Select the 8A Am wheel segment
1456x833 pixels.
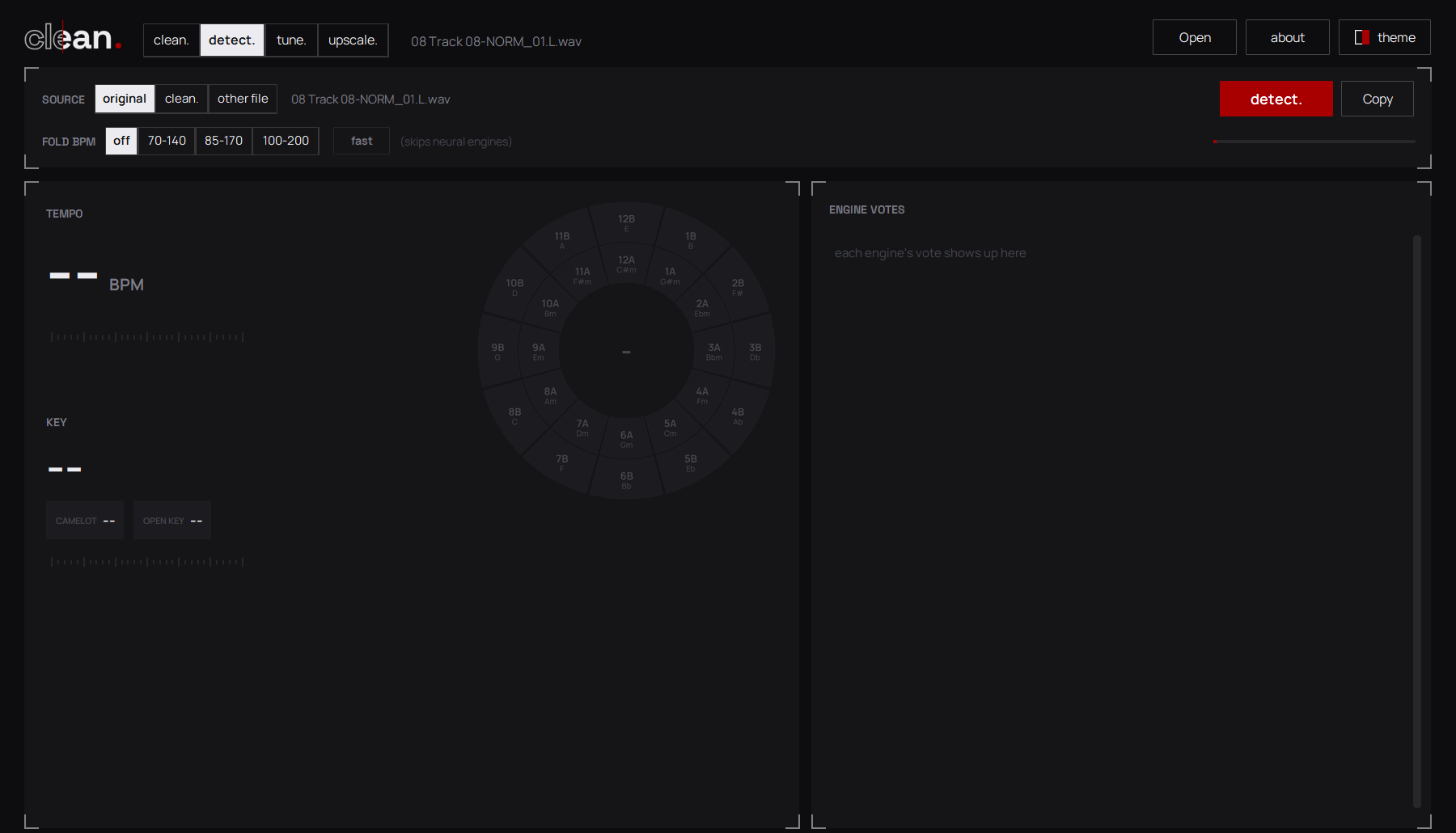click(x=550, y=395)
